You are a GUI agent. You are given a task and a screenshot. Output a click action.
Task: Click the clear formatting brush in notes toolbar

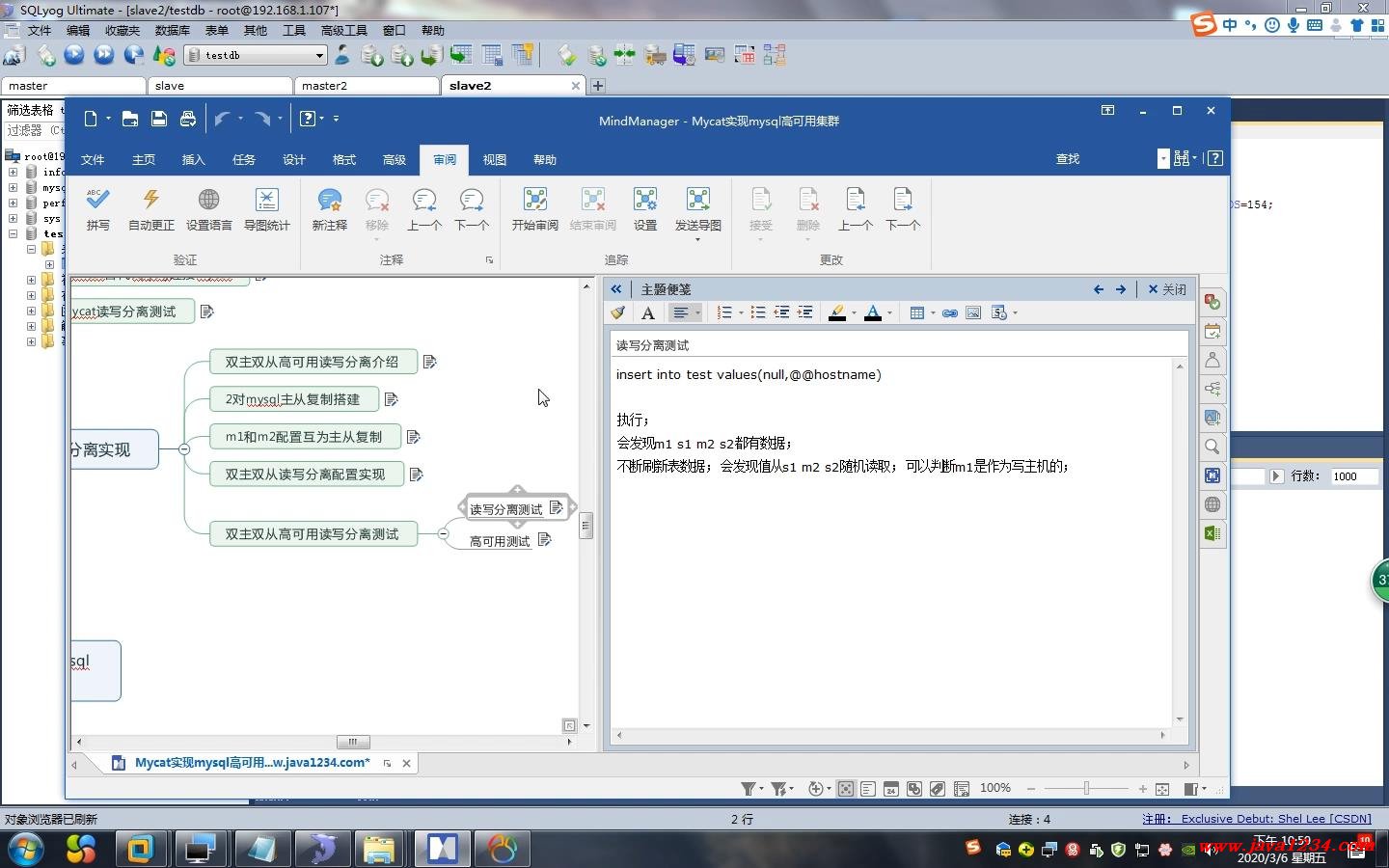pyautogui.click(x=618, y=312)
